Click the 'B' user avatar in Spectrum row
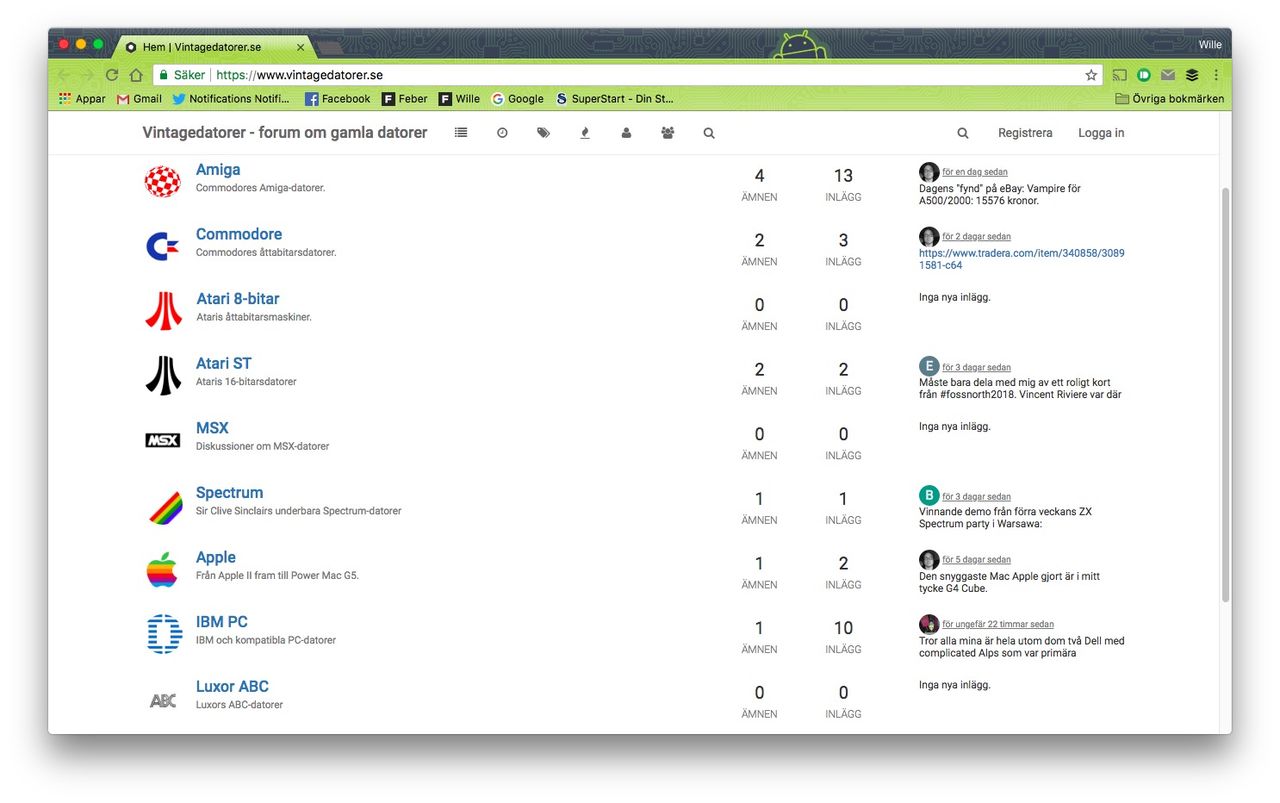The width and height of the screenshot is (1280, 803). coord(929,495)
